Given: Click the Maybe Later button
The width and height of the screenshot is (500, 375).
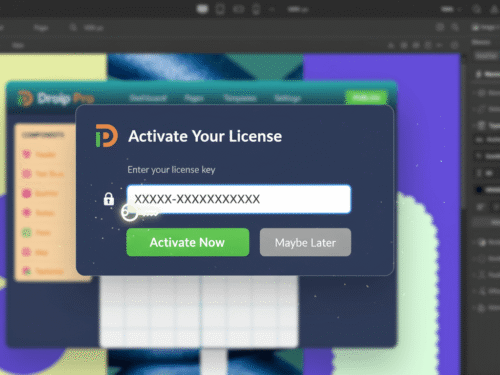Looking at the screenshot, I should [305, 242].
